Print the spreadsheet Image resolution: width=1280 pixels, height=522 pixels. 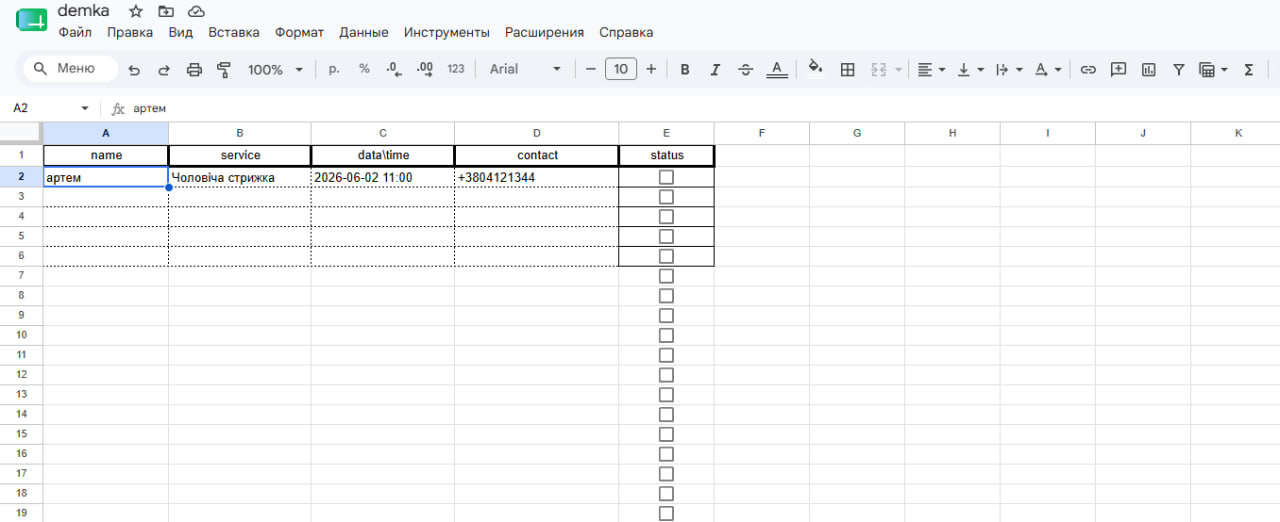coord(194,70)
